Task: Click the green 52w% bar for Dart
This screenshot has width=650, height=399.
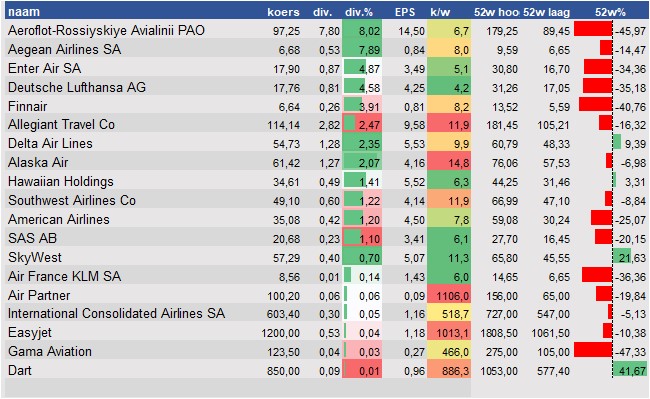Action: click(x=630, y=369)
